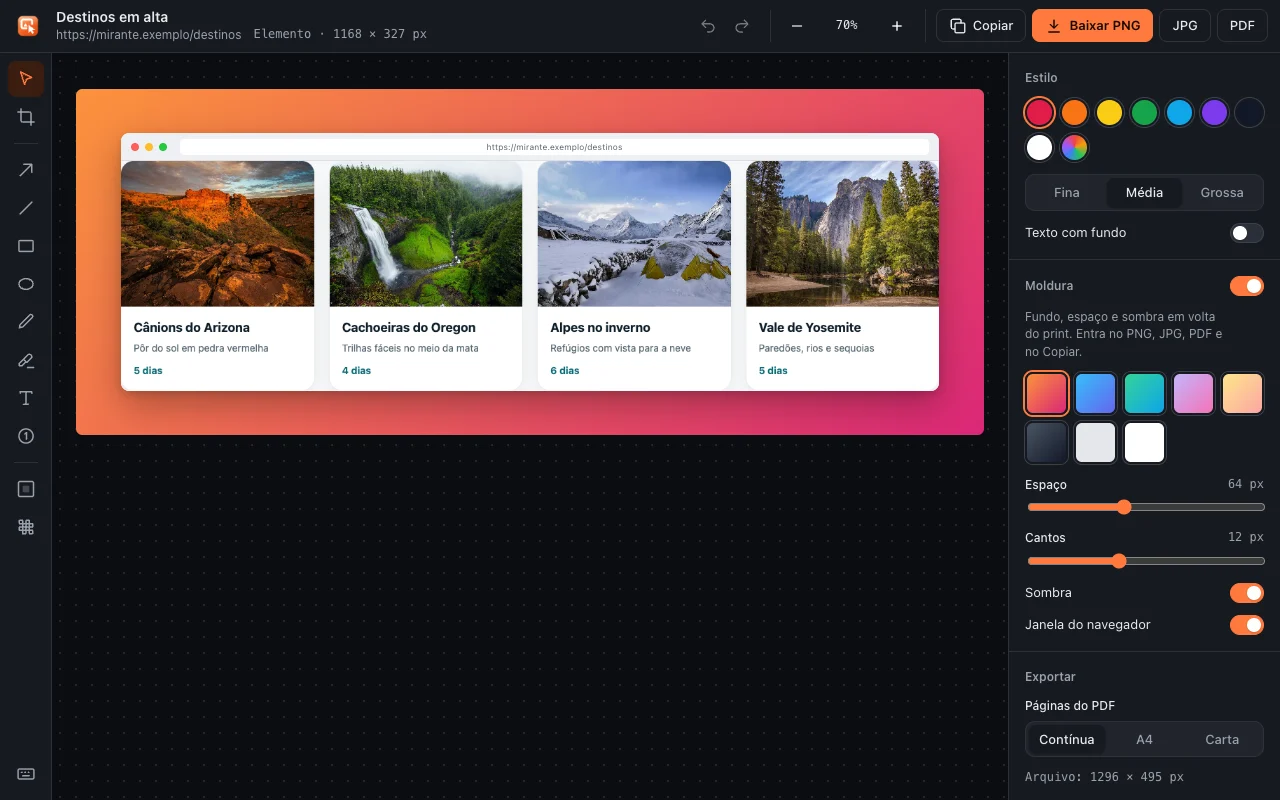Viewport: 1280px width, 800px height.
Task: Choose Carta PDF page size
Action: click(x=1222, y=740)
